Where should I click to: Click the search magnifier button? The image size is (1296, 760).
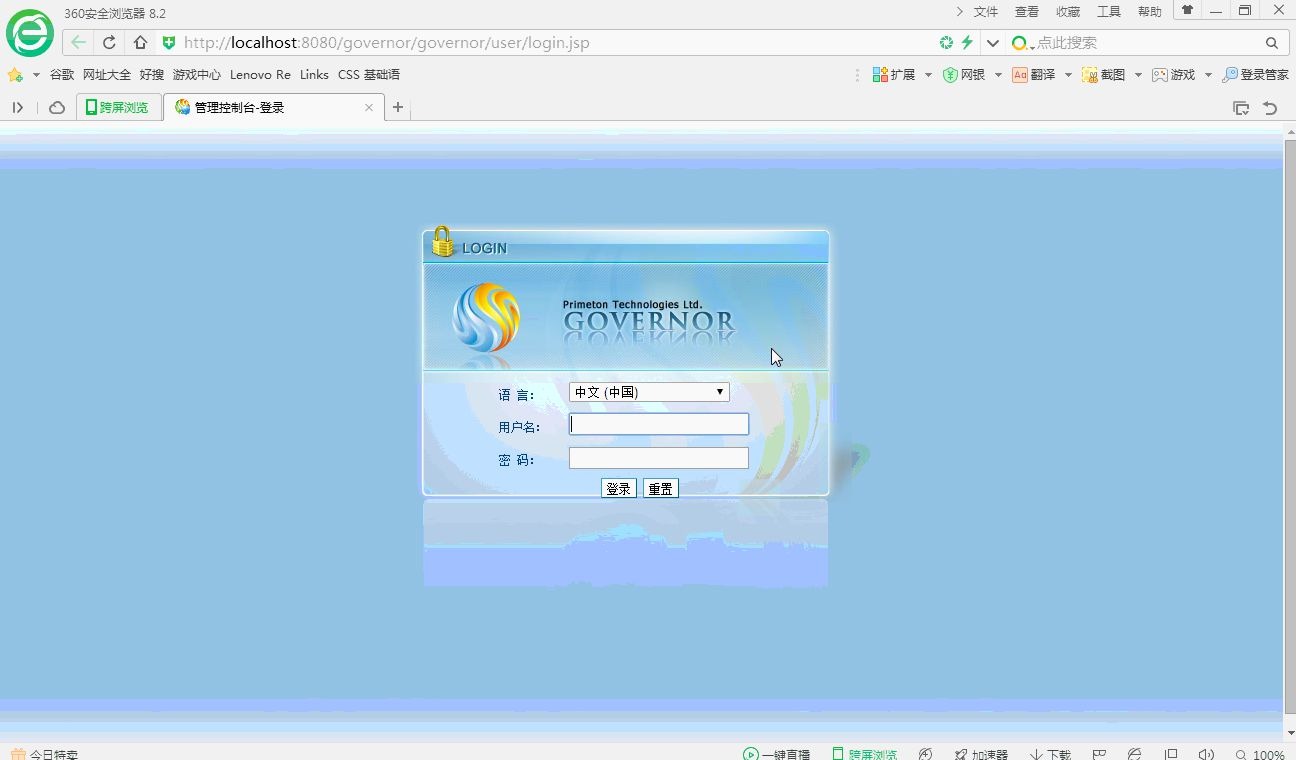[1272, 43]
